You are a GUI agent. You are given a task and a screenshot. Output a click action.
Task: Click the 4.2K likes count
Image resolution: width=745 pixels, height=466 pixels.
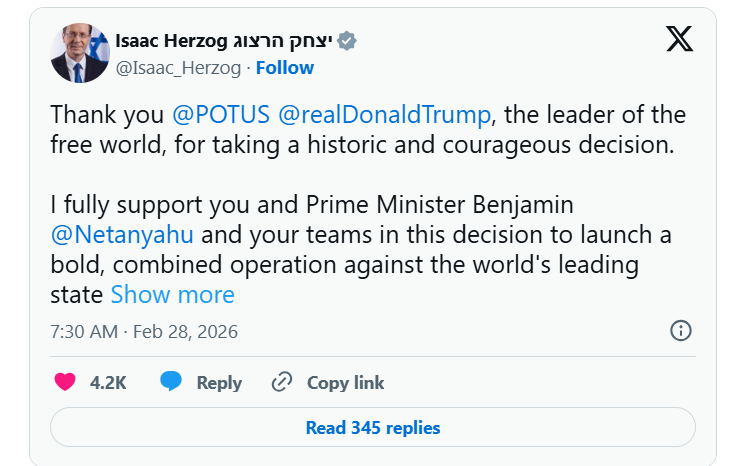(x=108, y=382)
